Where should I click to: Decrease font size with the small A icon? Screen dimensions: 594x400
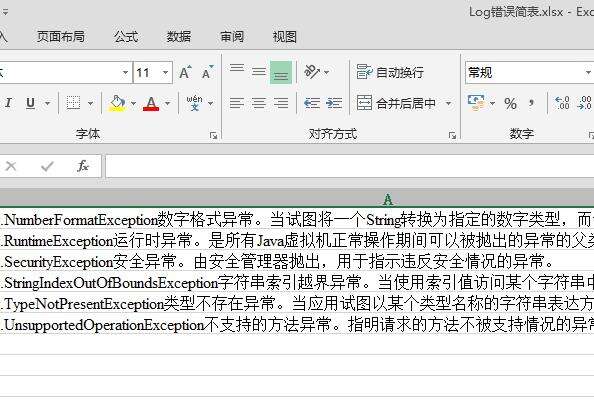(x=207, y=72)
